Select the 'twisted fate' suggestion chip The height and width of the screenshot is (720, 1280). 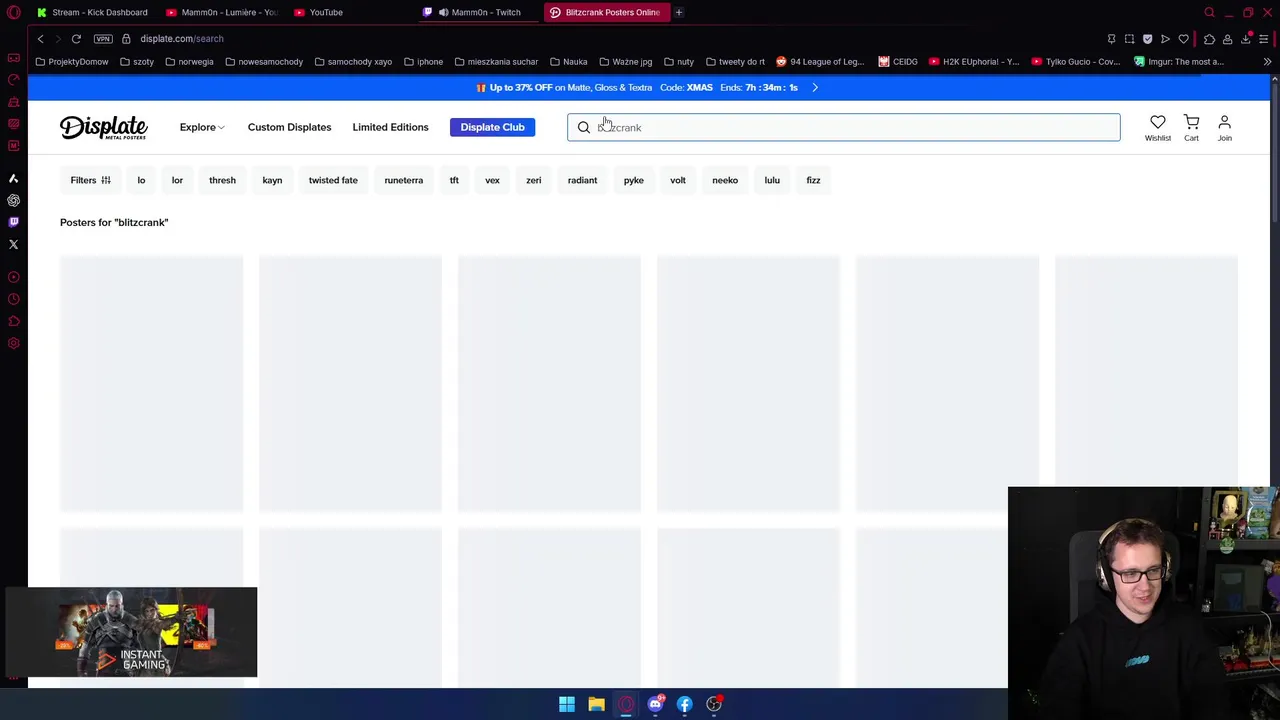(333, 180)
